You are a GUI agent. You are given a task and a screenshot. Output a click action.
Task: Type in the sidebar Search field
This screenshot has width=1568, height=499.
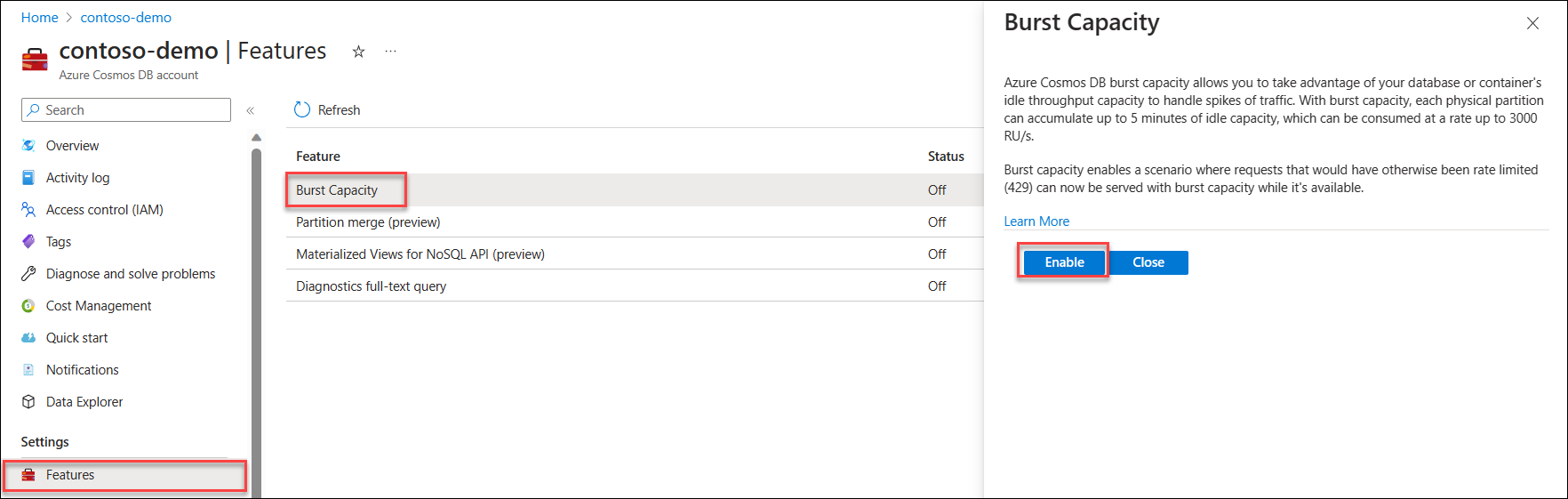click(133, 110)
